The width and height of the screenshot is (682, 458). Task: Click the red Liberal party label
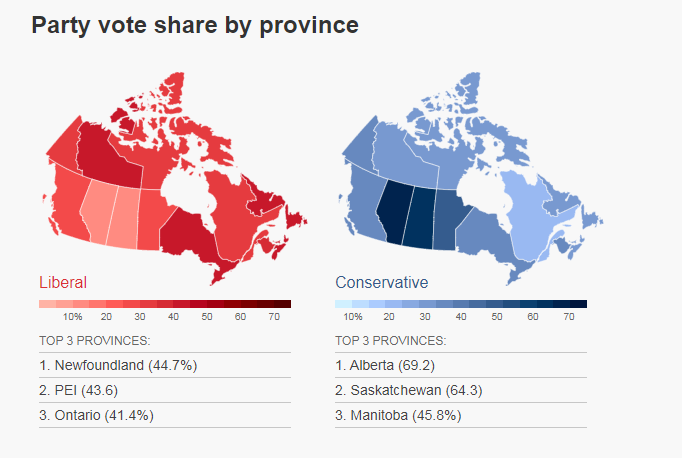[62, 283]
